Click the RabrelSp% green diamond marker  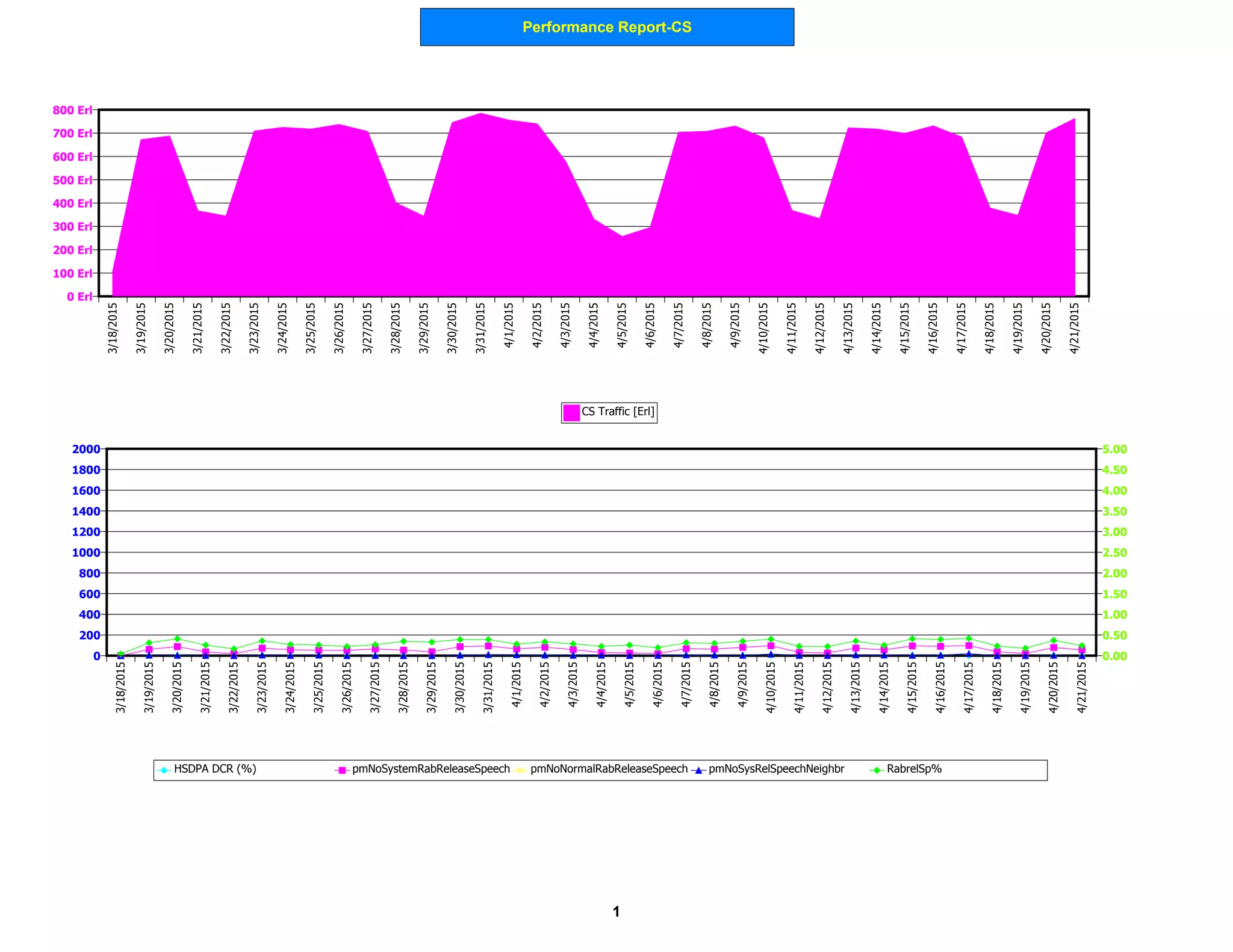point(877,770)
